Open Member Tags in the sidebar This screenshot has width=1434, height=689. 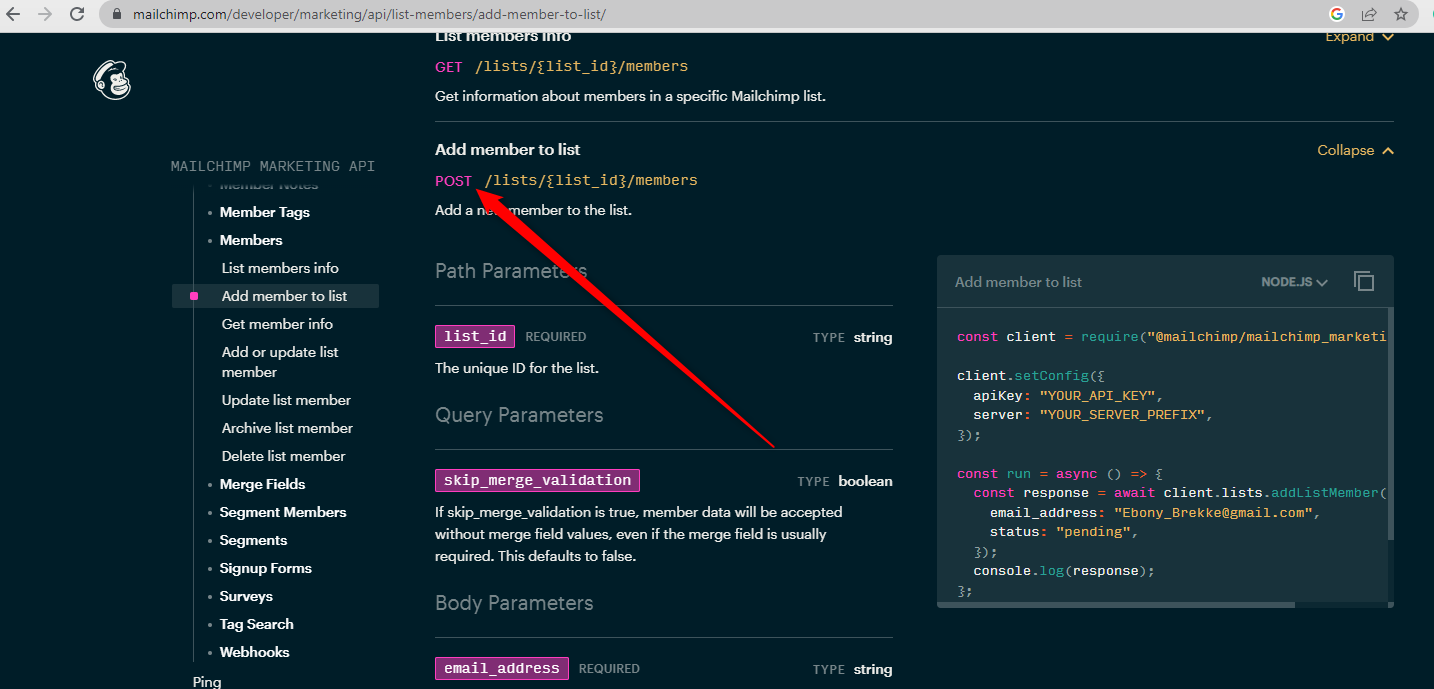(265, 212)
